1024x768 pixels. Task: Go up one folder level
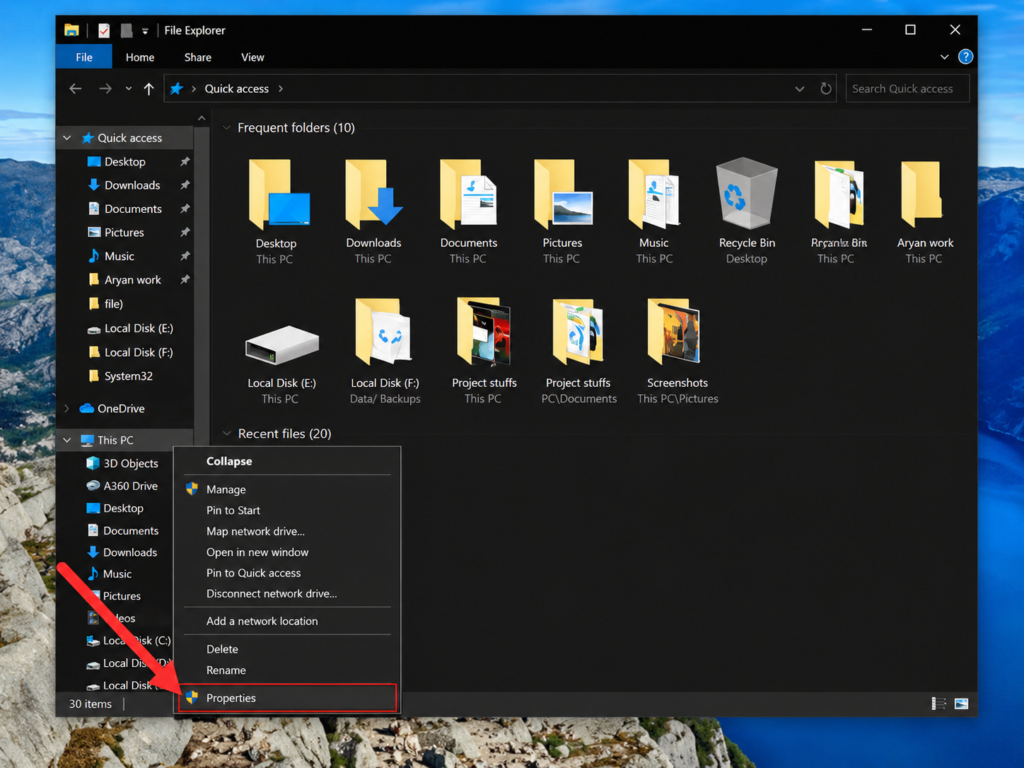coord(149,88)
